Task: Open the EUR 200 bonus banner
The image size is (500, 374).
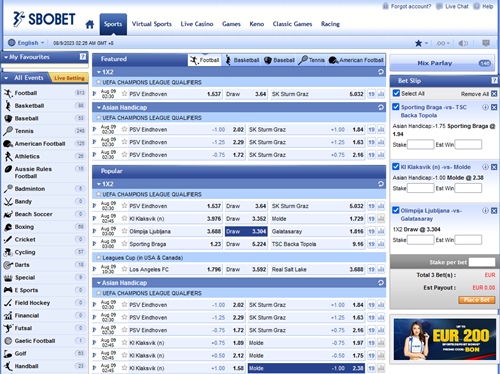Action: tap(445, 339)
